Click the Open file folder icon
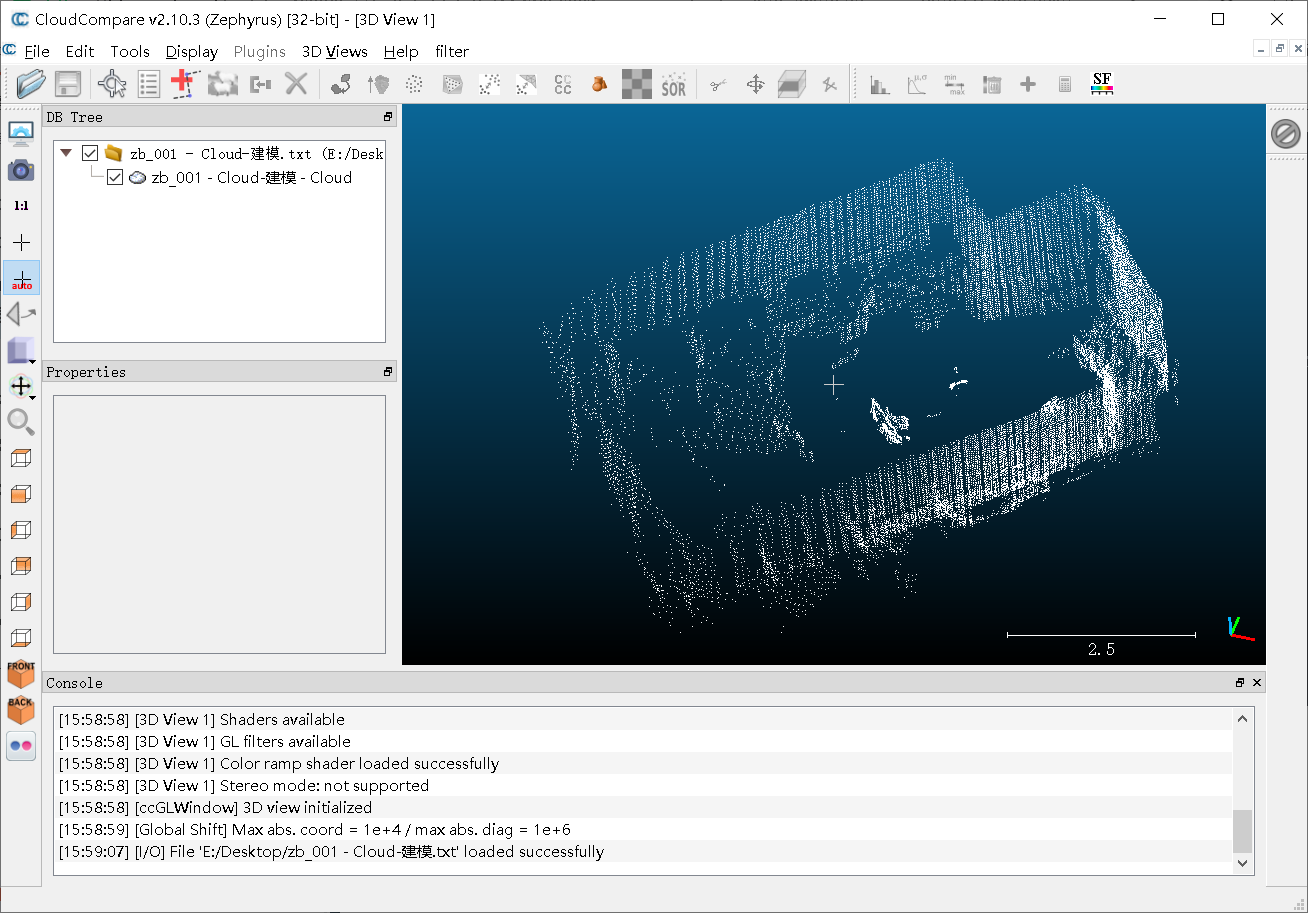Image resolution: width=1308 pixels, height=913 pixels. [x=32, y=84]
